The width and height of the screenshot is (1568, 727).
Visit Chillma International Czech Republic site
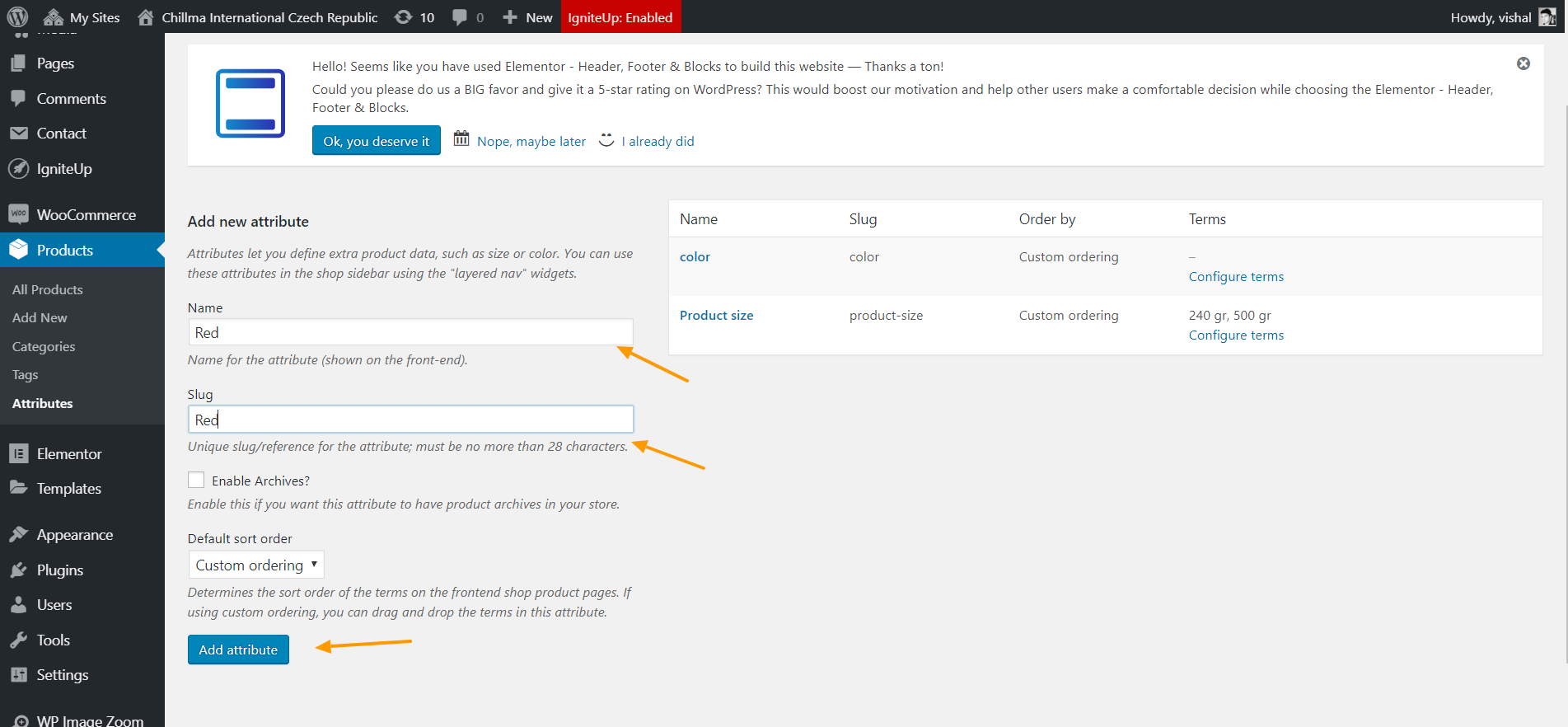point(258,17)
